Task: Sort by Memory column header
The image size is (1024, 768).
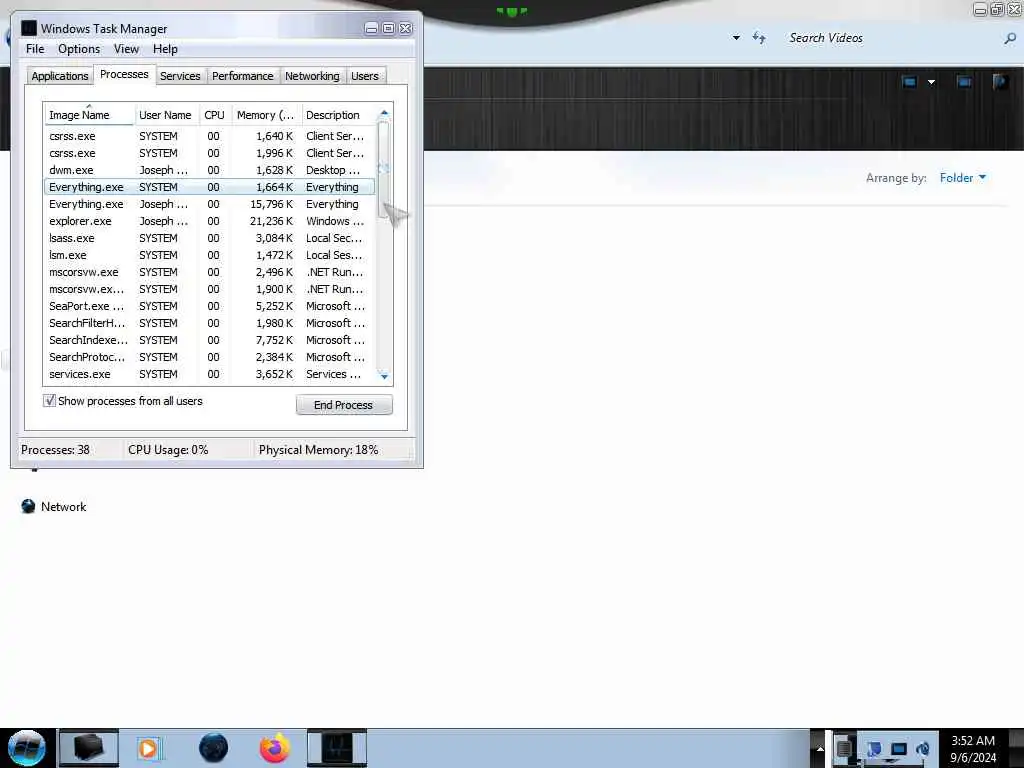Action: point(266,115)
